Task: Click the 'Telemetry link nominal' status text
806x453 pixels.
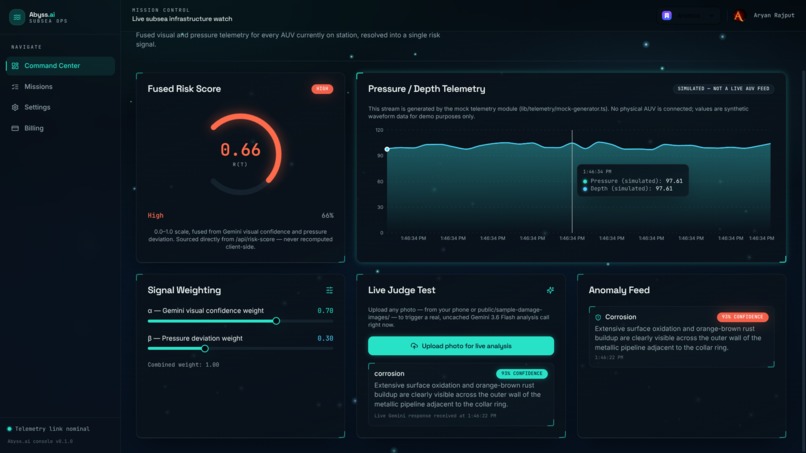Action: (x=52, y=429)
